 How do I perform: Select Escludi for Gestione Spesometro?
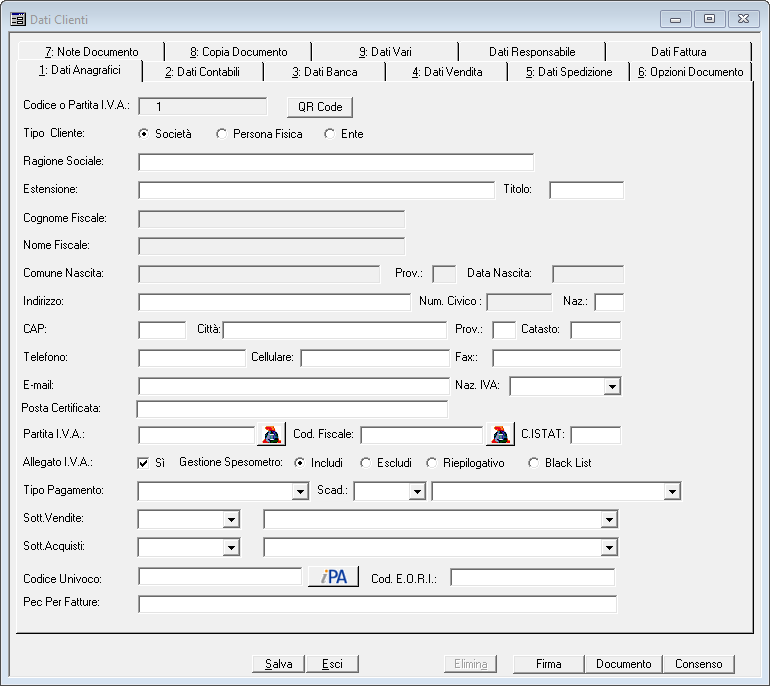coord(366,463)
